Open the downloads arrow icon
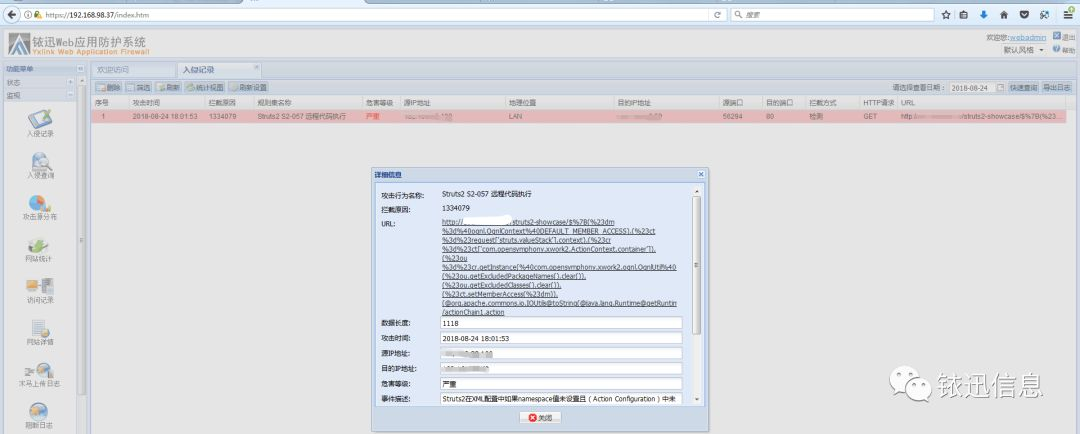 [x=984, y=14]
